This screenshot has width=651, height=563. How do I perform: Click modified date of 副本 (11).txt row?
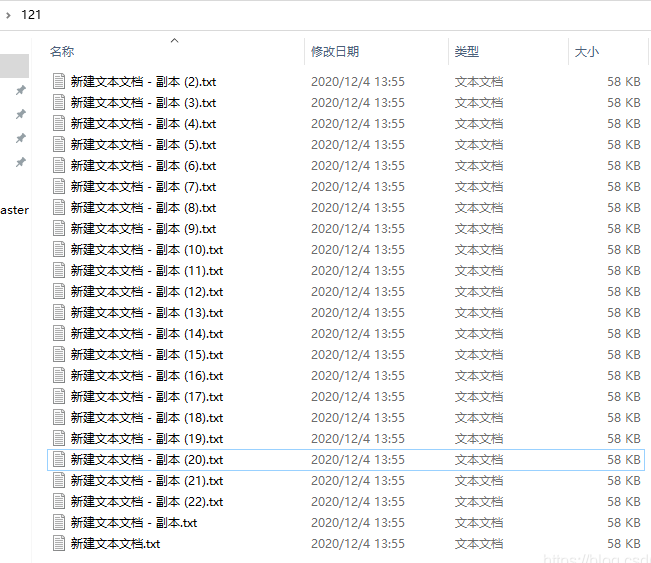[358, 271]
